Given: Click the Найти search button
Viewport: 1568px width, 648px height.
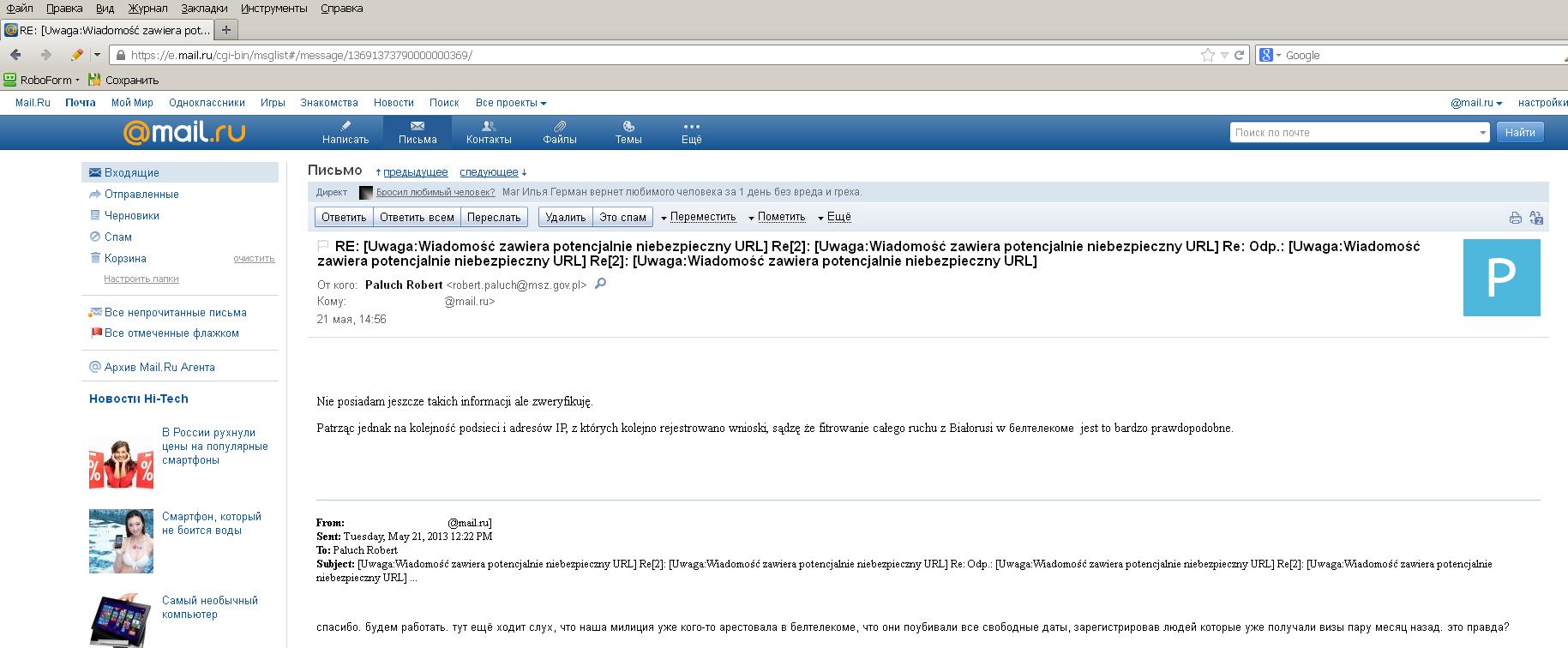Looking at the screenshot, I should [x=1520, y=132].
